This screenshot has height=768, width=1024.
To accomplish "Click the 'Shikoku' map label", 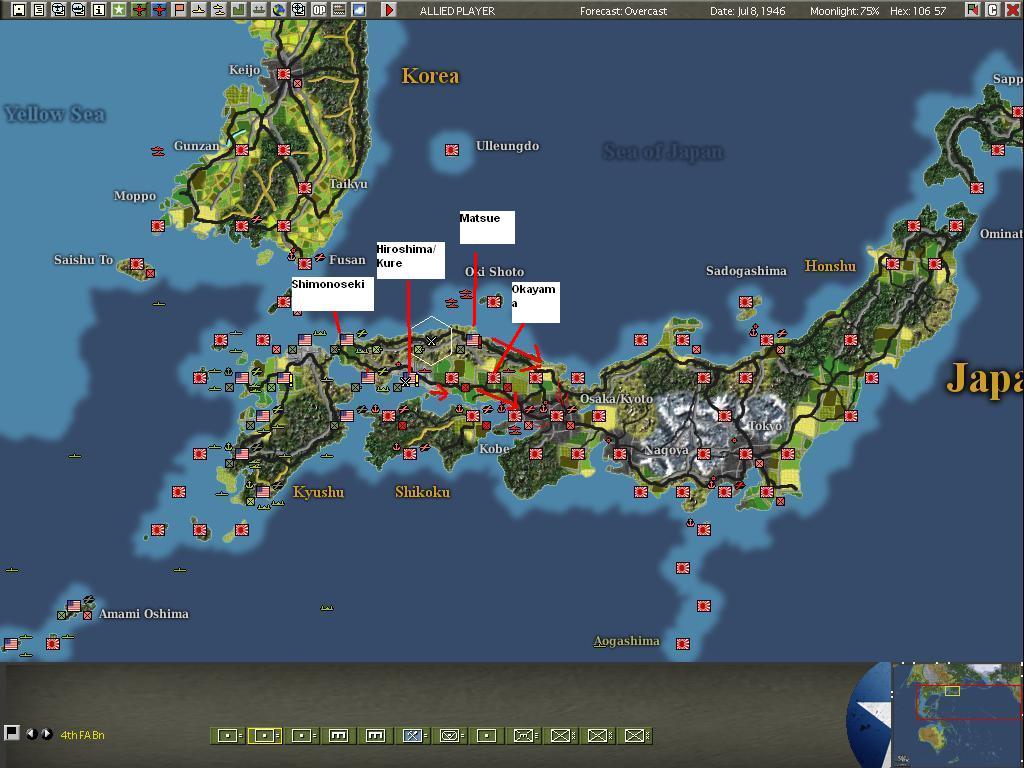I will click(422, 492).
